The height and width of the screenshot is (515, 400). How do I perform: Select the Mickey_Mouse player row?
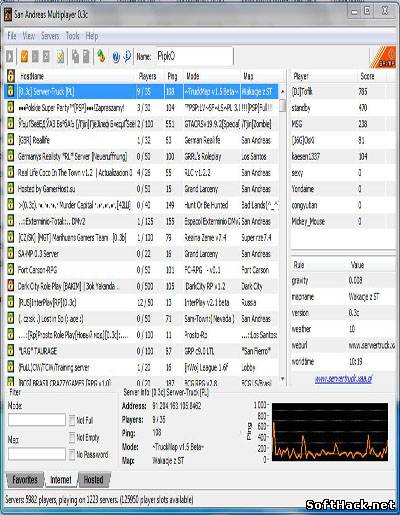coord(343,221)
